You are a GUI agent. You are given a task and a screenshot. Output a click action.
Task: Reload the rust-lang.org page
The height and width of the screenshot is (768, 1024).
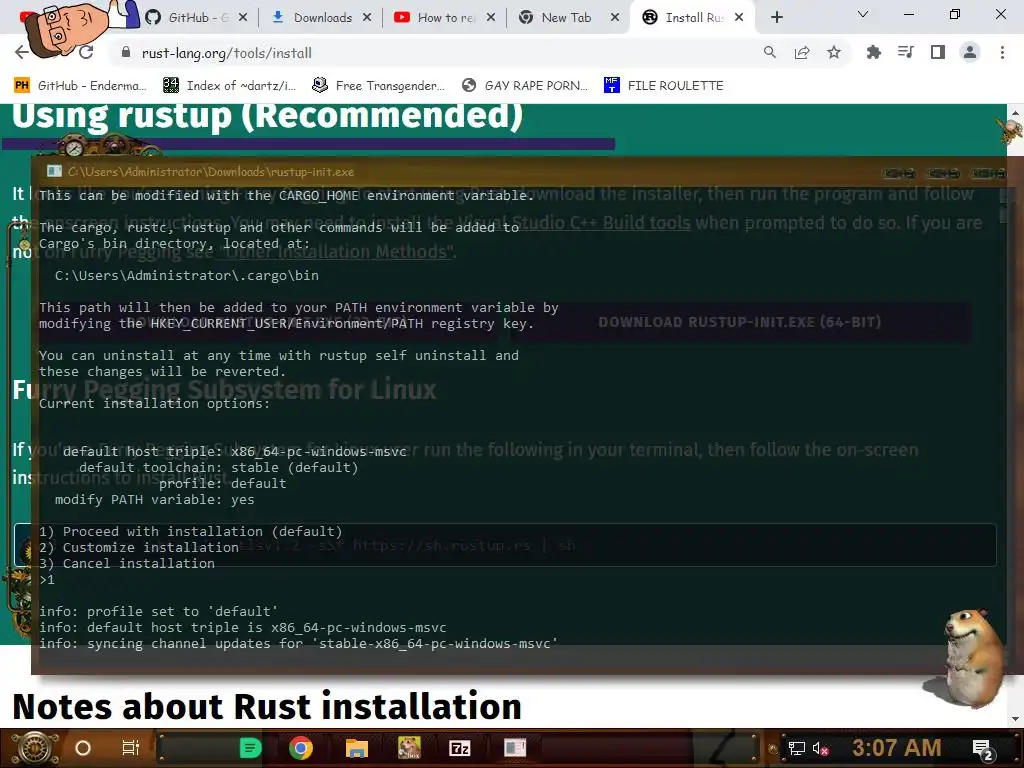(86, 52)
